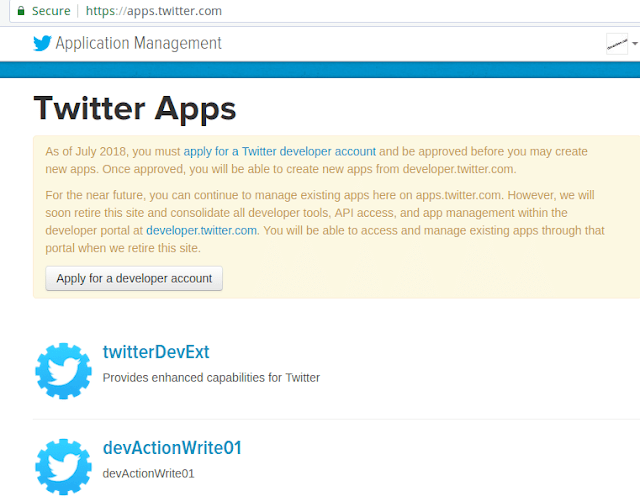640x502 pixels.
Task: Click the user profile avatar thumbnail
Action: pyautogui.click(x=617, y=44)
